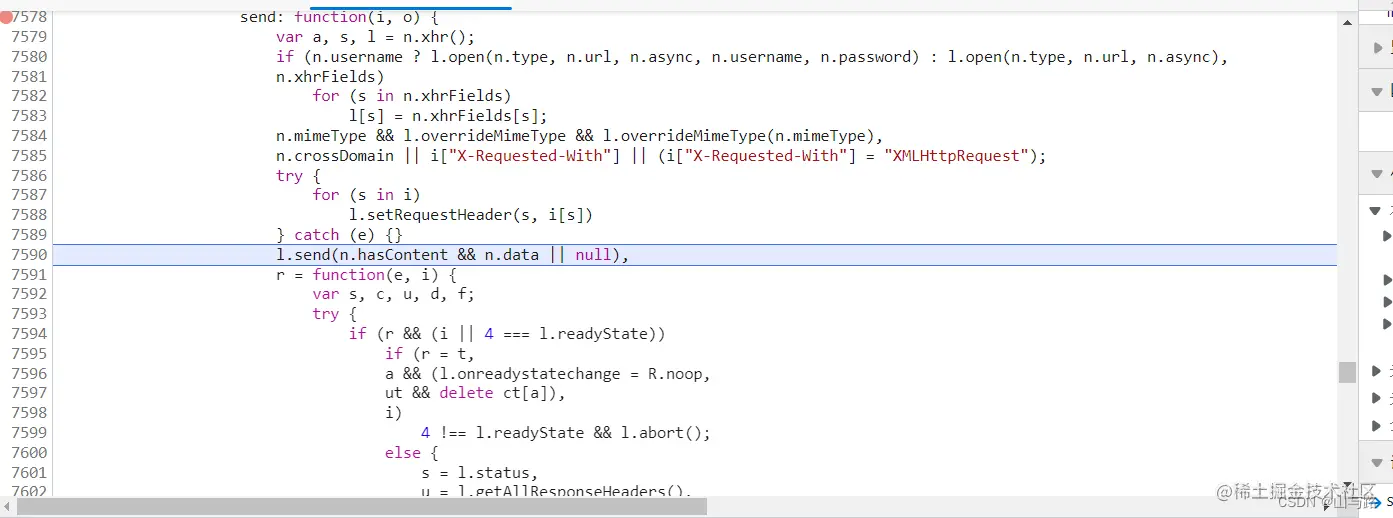Place cursor in highlighted l.send(n.hasContent line

[x=694, y=255]
